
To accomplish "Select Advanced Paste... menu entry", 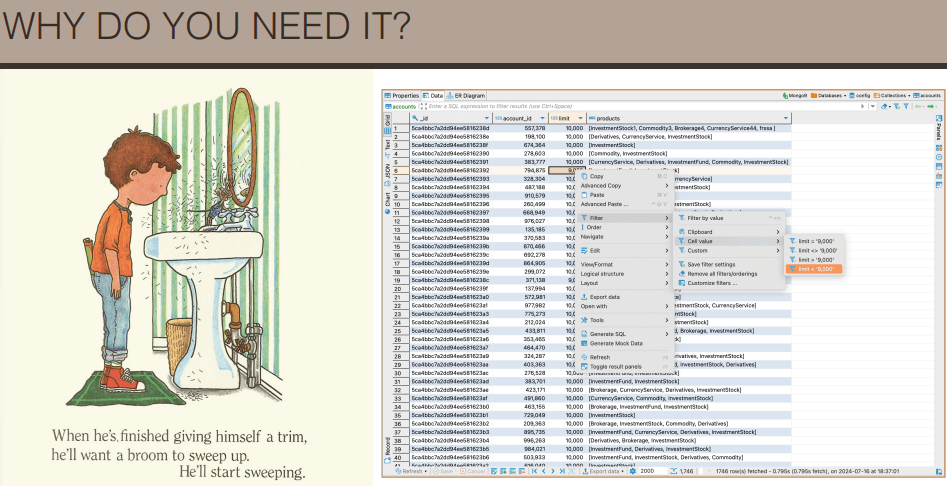I will [624, 204].
